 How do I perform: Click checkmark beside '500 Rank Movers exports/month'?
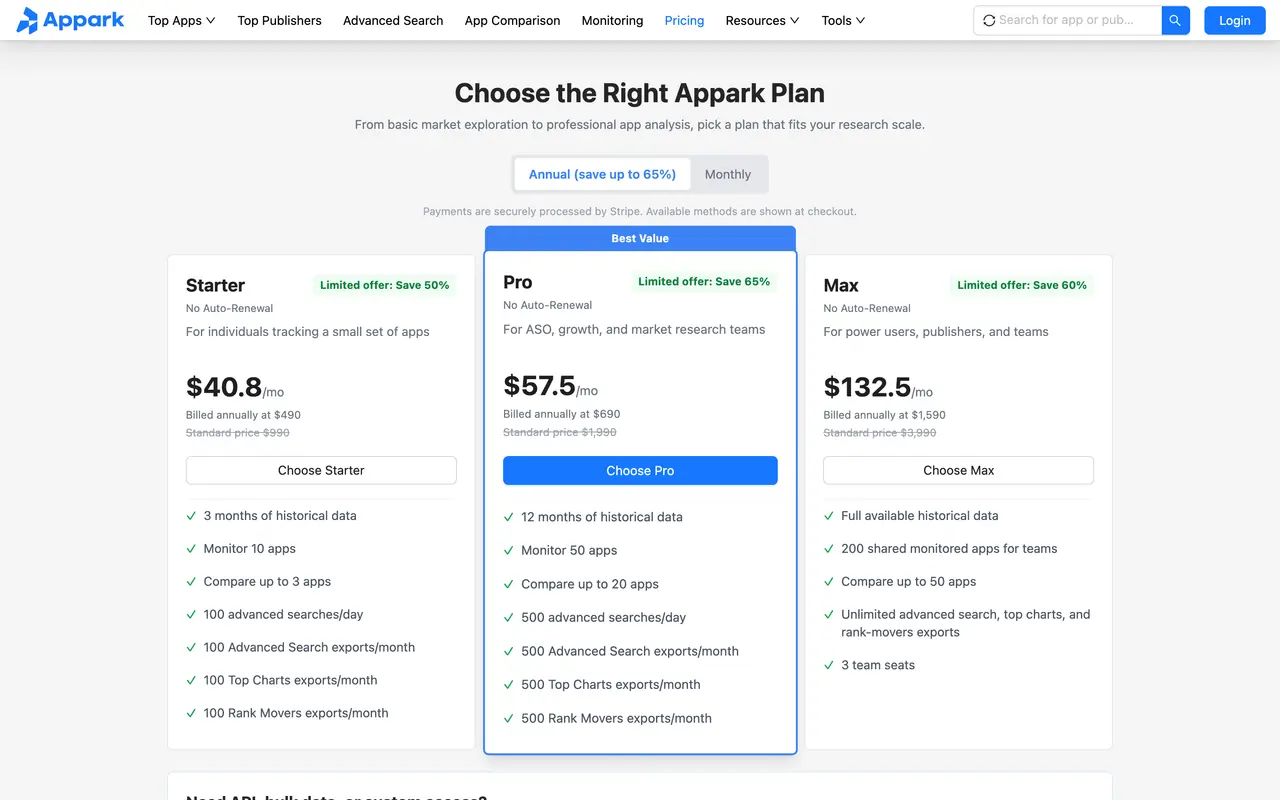[509, 718]
